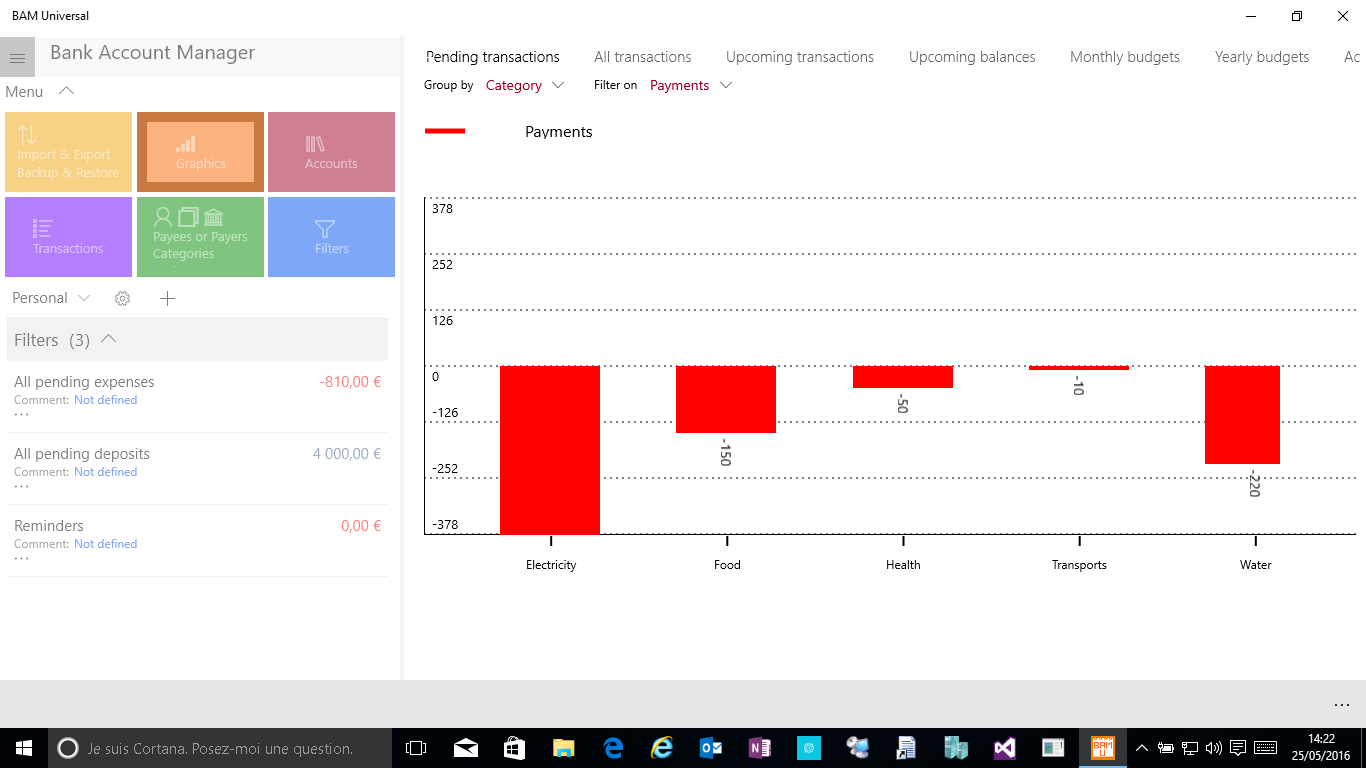Show hidden system tray icons
Screen dimensions: 1366x768
pyautogui.click(x=1142, y=748)
